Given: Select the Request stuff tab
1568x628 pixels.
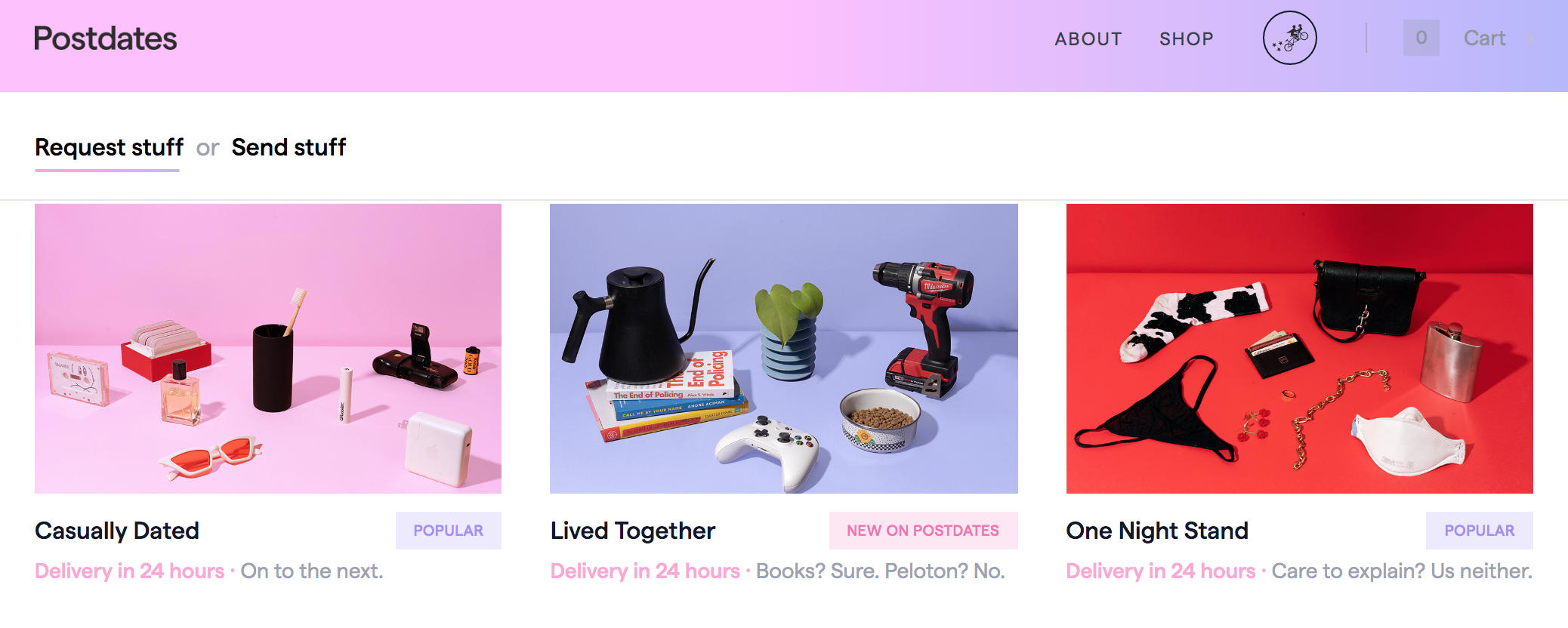Looking at the screenshot, I should (109, 147).
